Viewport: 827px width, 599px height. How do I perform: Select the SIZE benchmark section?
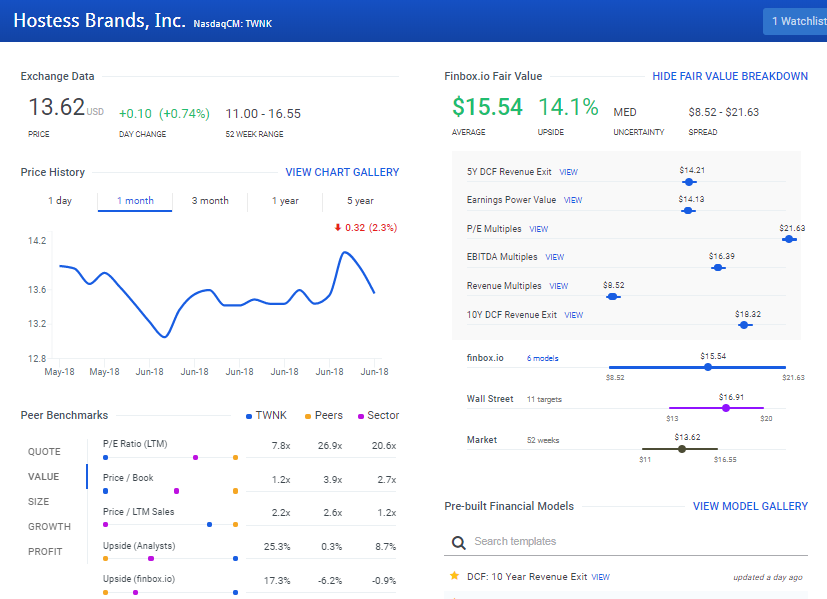(39, 501)
